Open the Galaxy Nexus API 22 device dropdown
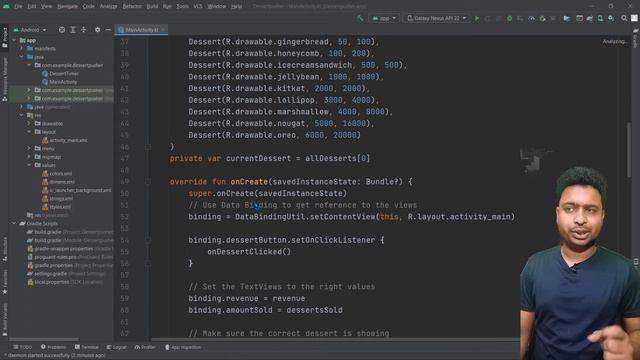 click(436, 18)
